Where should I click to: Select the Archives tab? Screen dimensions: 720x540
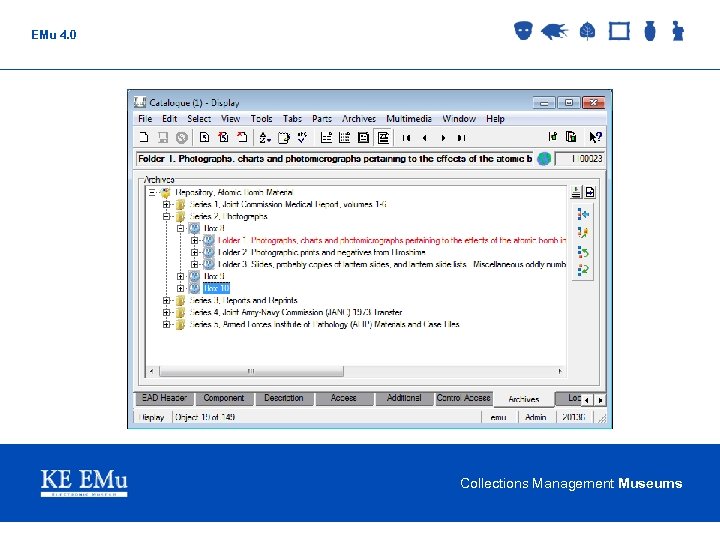coord(523,399)
